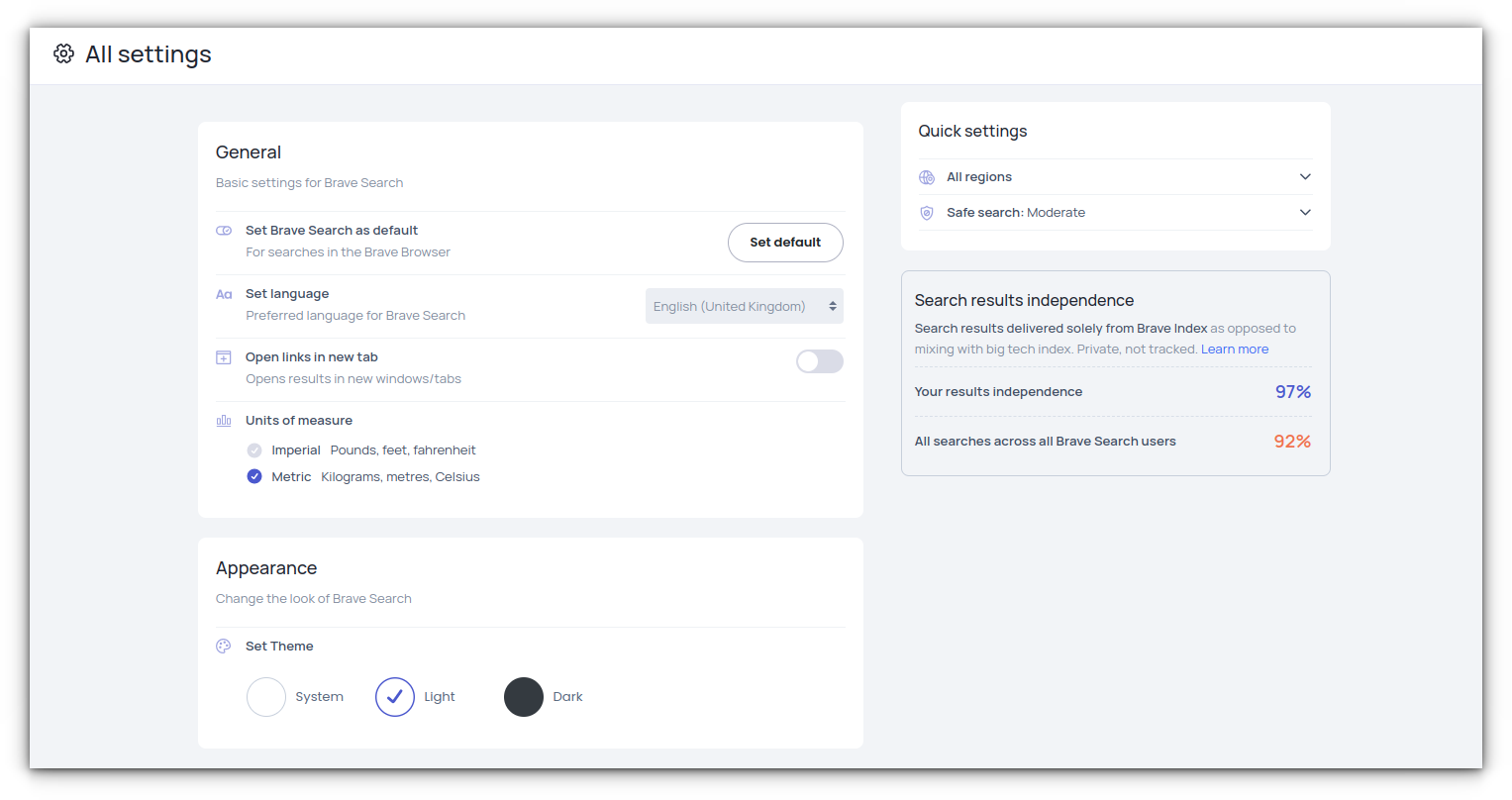1512x800 pixels.
Task: Select the Imperial units radio button
Action: [254, 450]
